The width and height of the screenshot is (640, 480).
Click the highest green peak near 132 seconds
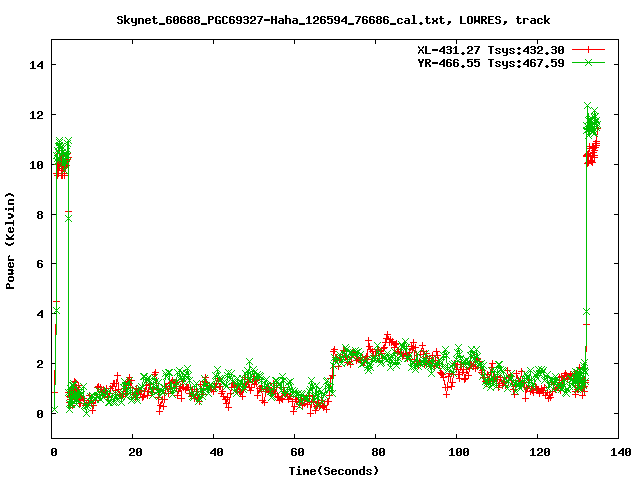point(587,106)
